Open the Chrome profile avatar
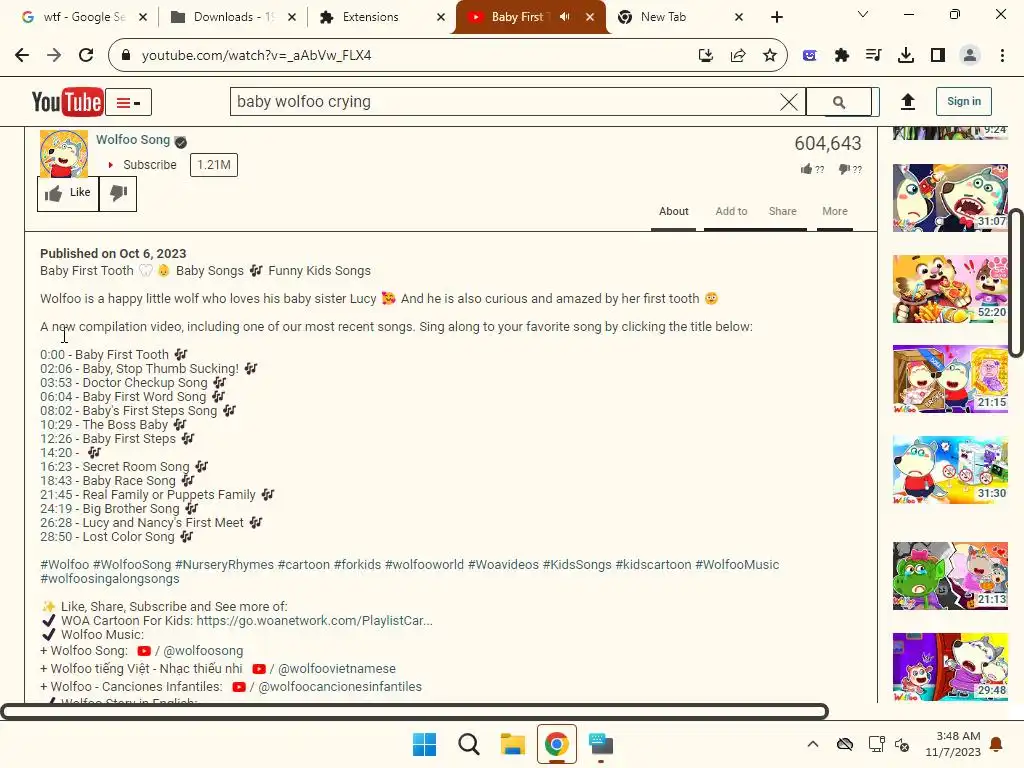The height and width of the screenshot is (768, 1024). tap(970, 56)
